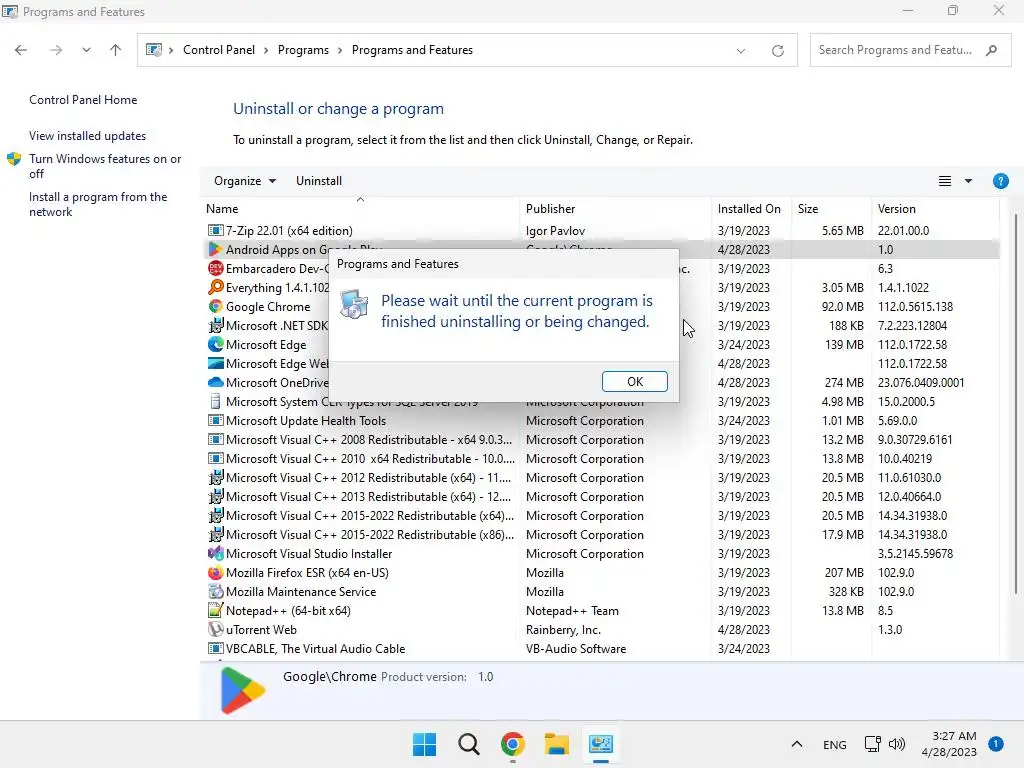Click the Notepad++ program icon
Image resolution: width=1024 pixels, height=768 pixels.
point(215,610)
